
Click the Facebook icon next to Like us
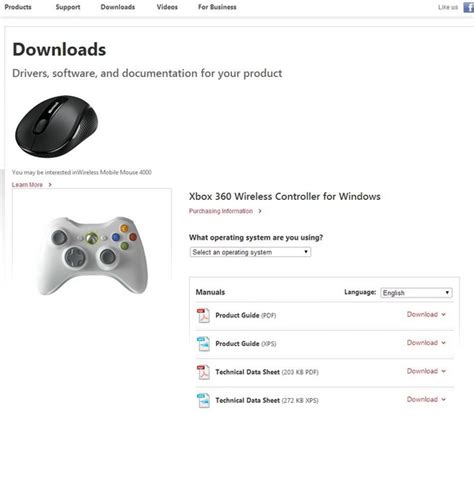(469, 7)
